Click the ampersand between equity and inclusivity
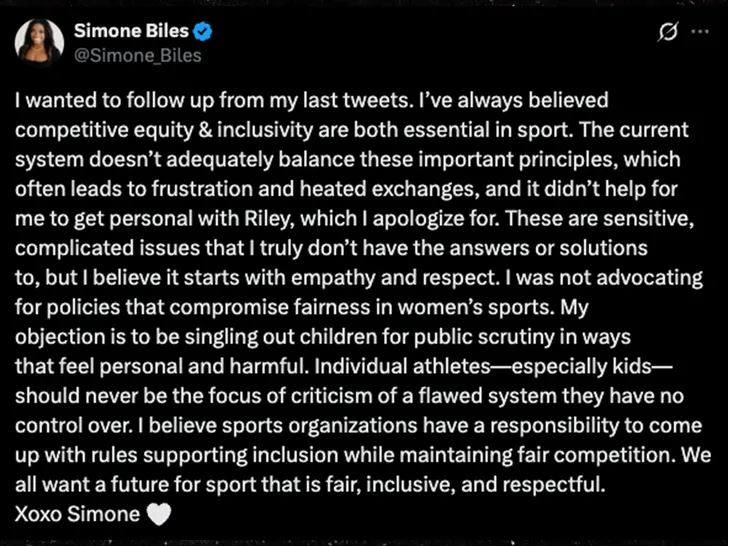 205,130
